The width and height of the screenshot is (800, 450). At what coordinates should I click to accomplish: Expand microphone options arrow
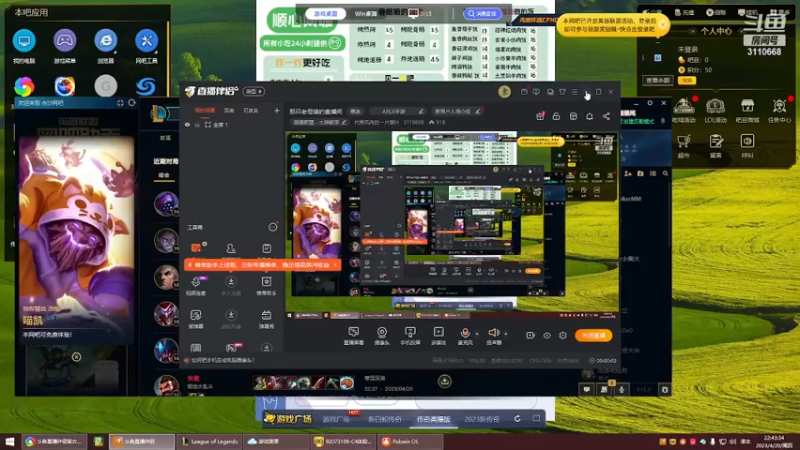tap(477, 334)
